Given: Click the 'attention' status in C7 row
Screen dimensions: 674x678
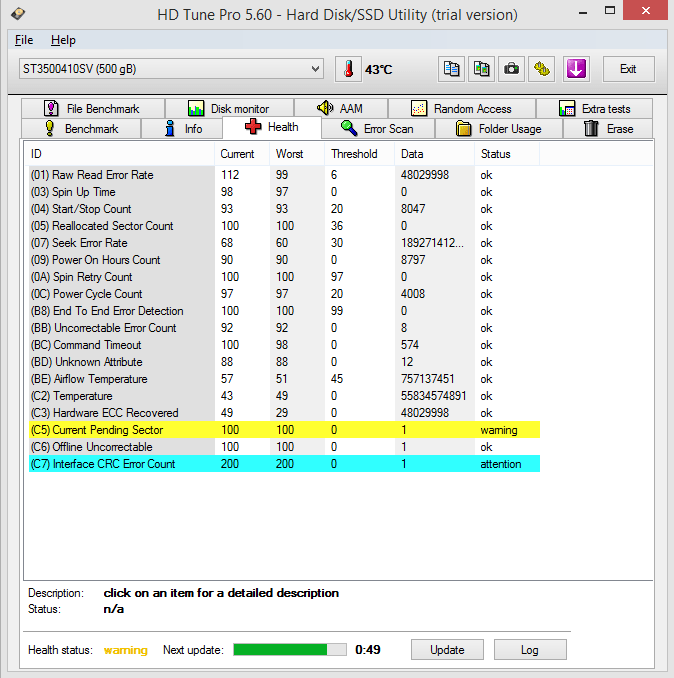Looking at the screenshot, I should click(x=501, y=464).
